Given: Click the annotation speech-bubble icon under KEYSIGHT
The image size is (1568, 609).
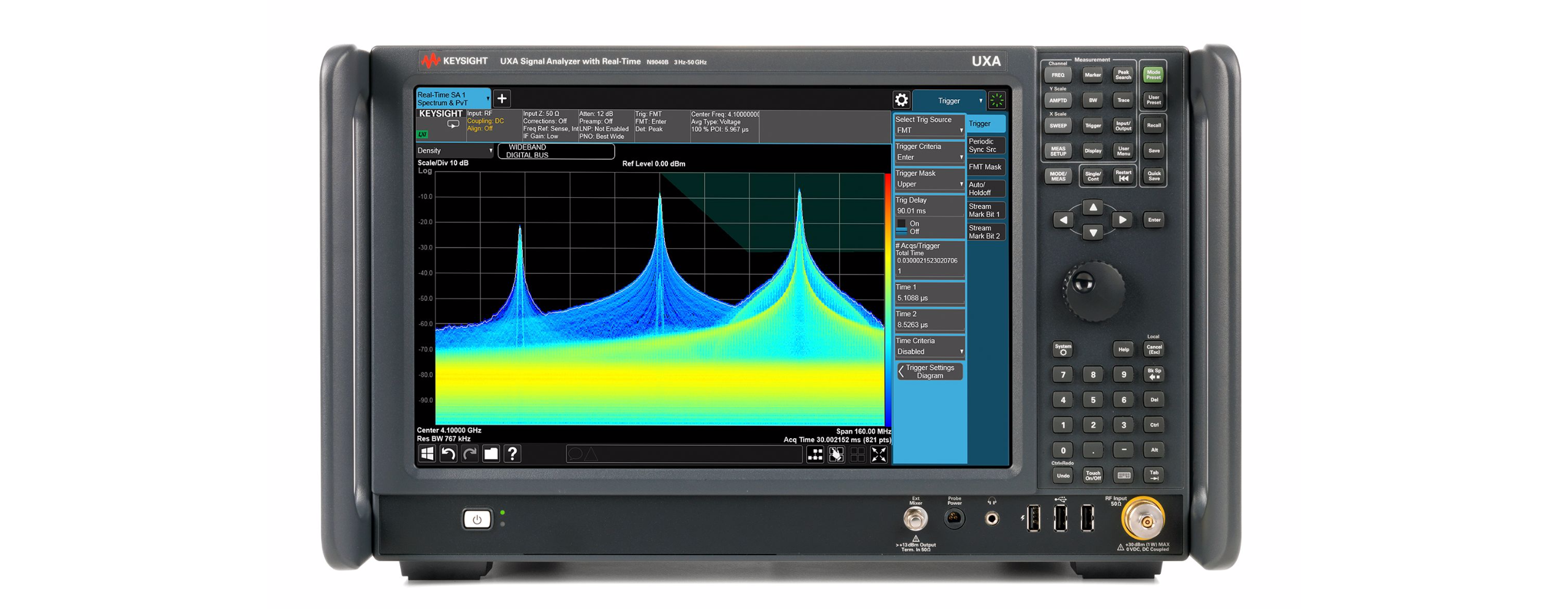Looking at the screenshot, I should coord(453,124).
